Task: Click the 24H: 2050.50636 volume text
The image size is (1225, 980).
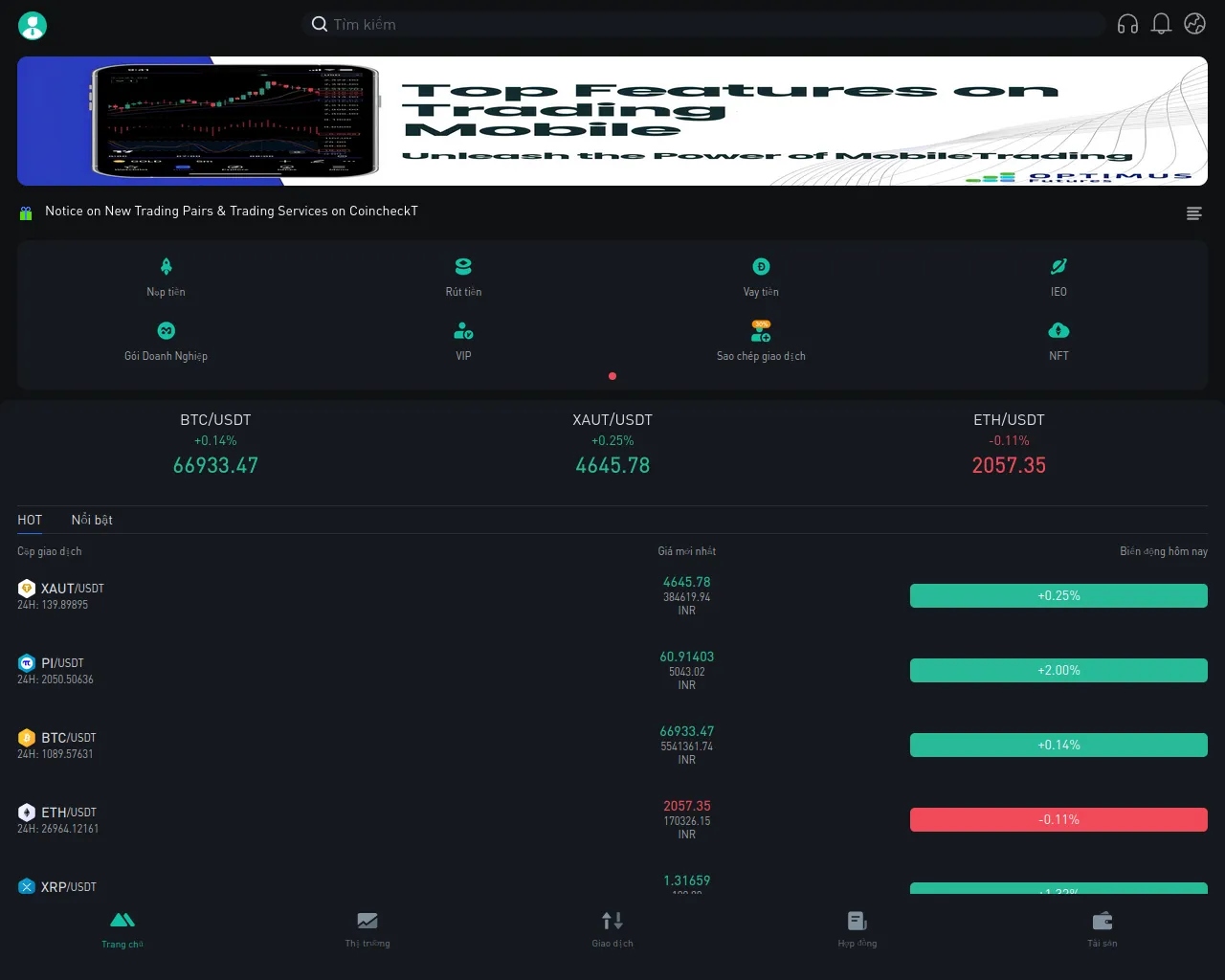Action: coord(56,679)
